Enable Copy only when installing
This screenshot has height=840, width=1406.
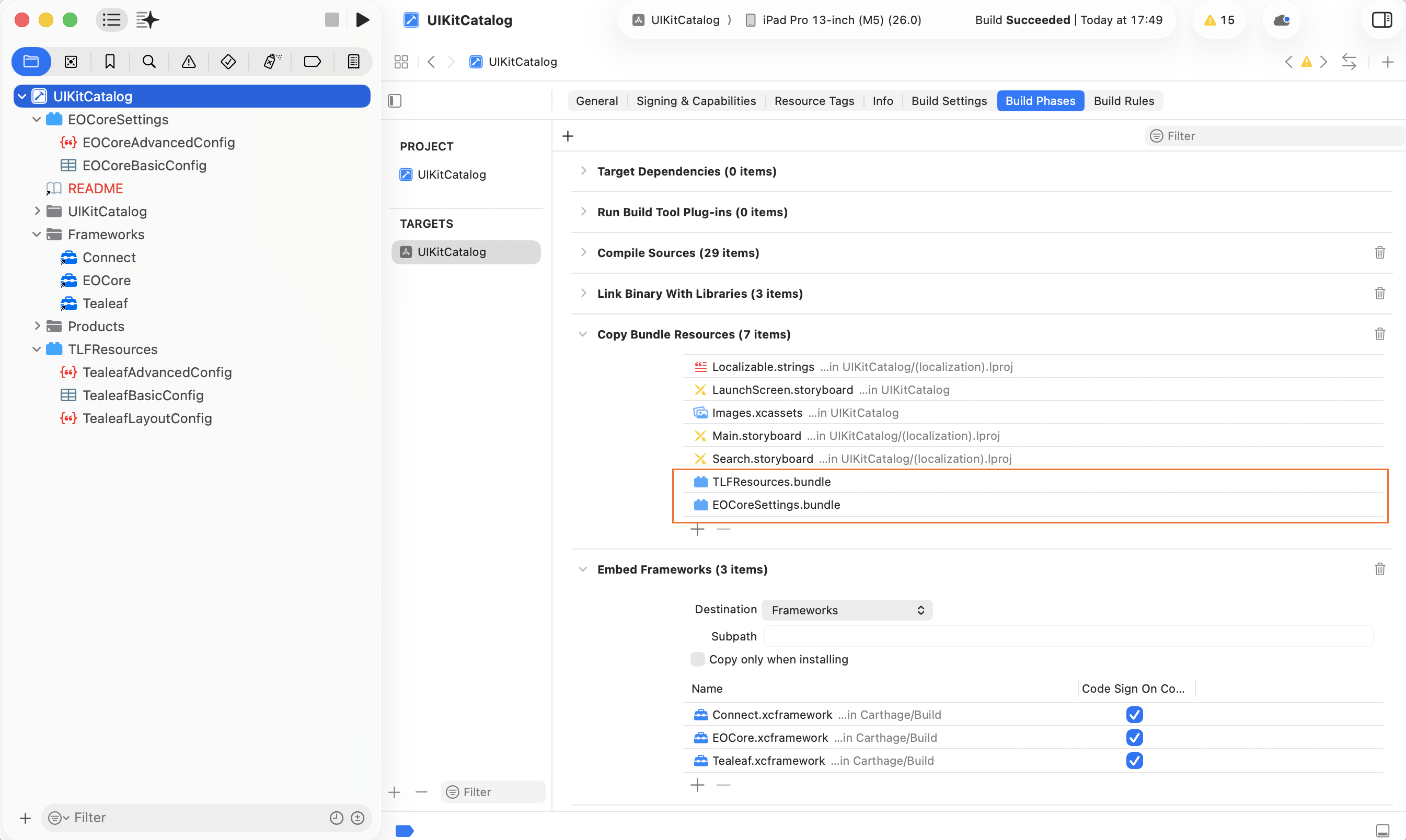click(x=698, y=659)
